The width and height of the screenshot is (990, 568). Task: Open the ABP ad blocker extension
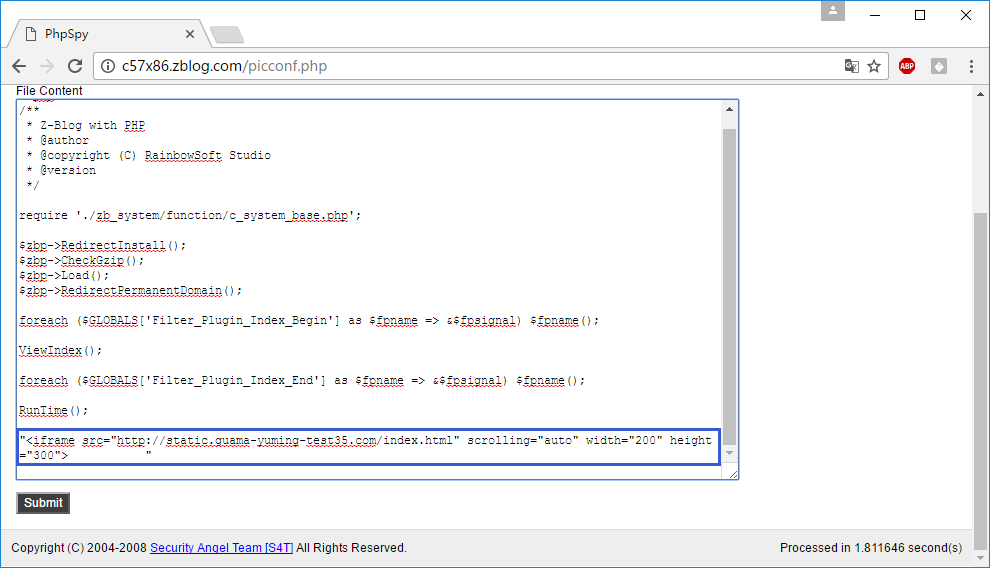907,66
